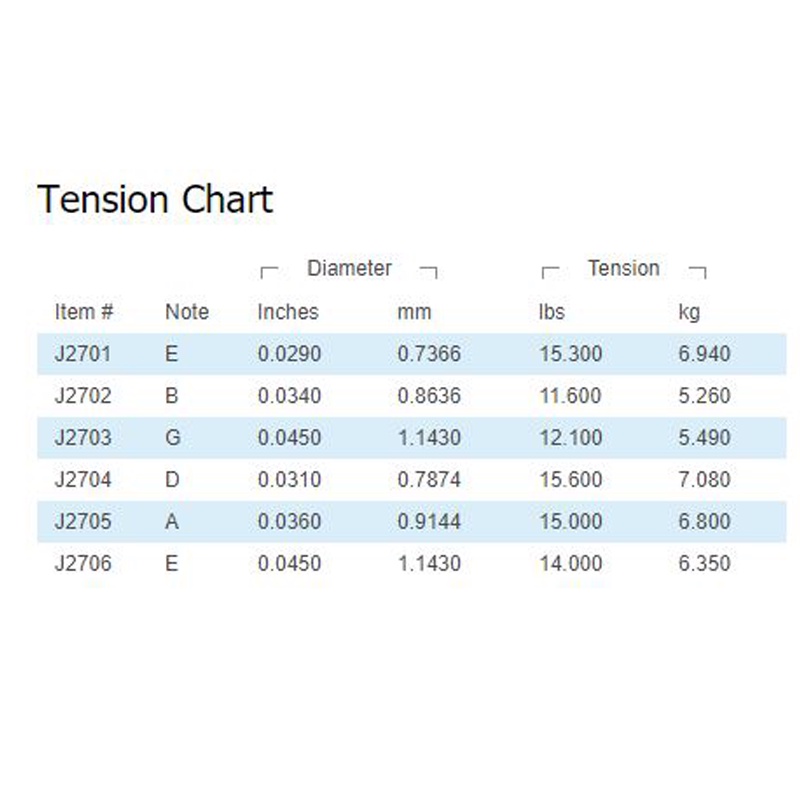Click the J2706 item number

(x=83, y=564)
